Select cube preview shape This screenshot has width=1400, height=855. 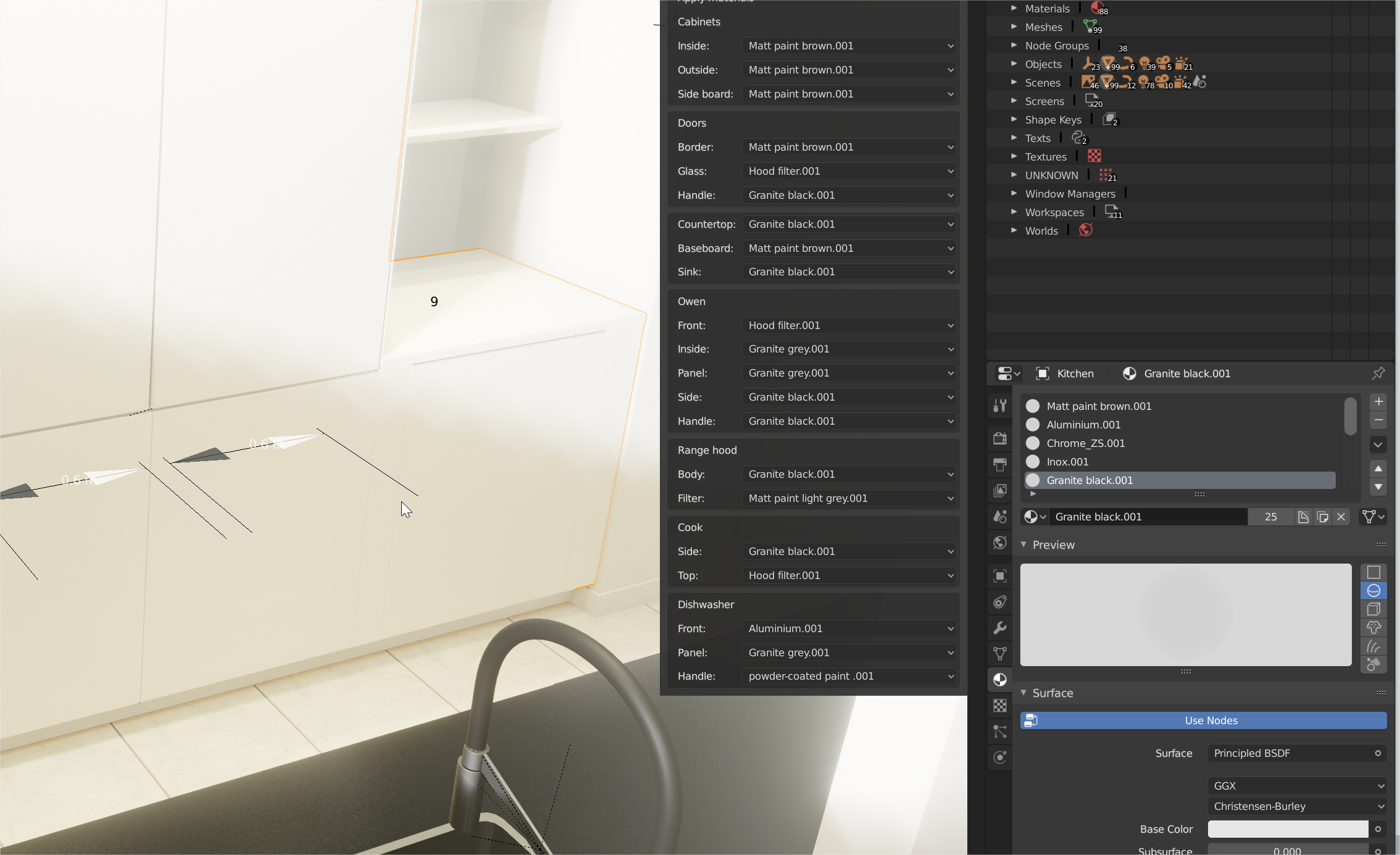tap(1373, 609)
